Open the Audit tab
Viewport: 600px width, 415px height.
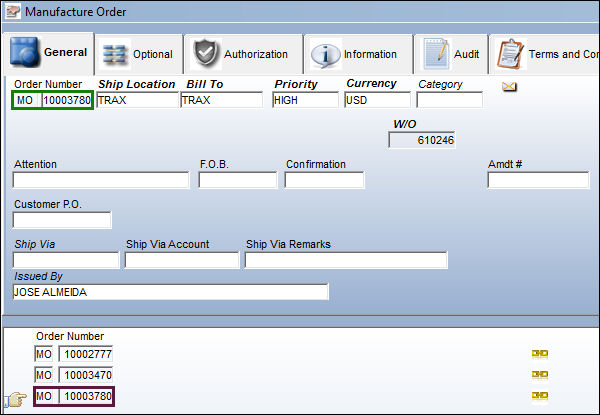coord(451,54)
